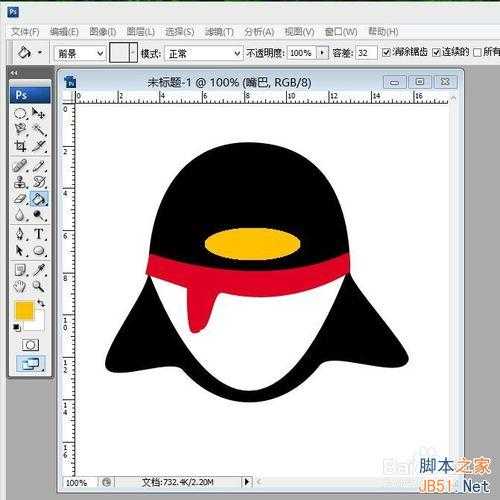This screenshot has width=500, height=500.
Task: Reset default foreground and background colors
Action: coord(16,327)
